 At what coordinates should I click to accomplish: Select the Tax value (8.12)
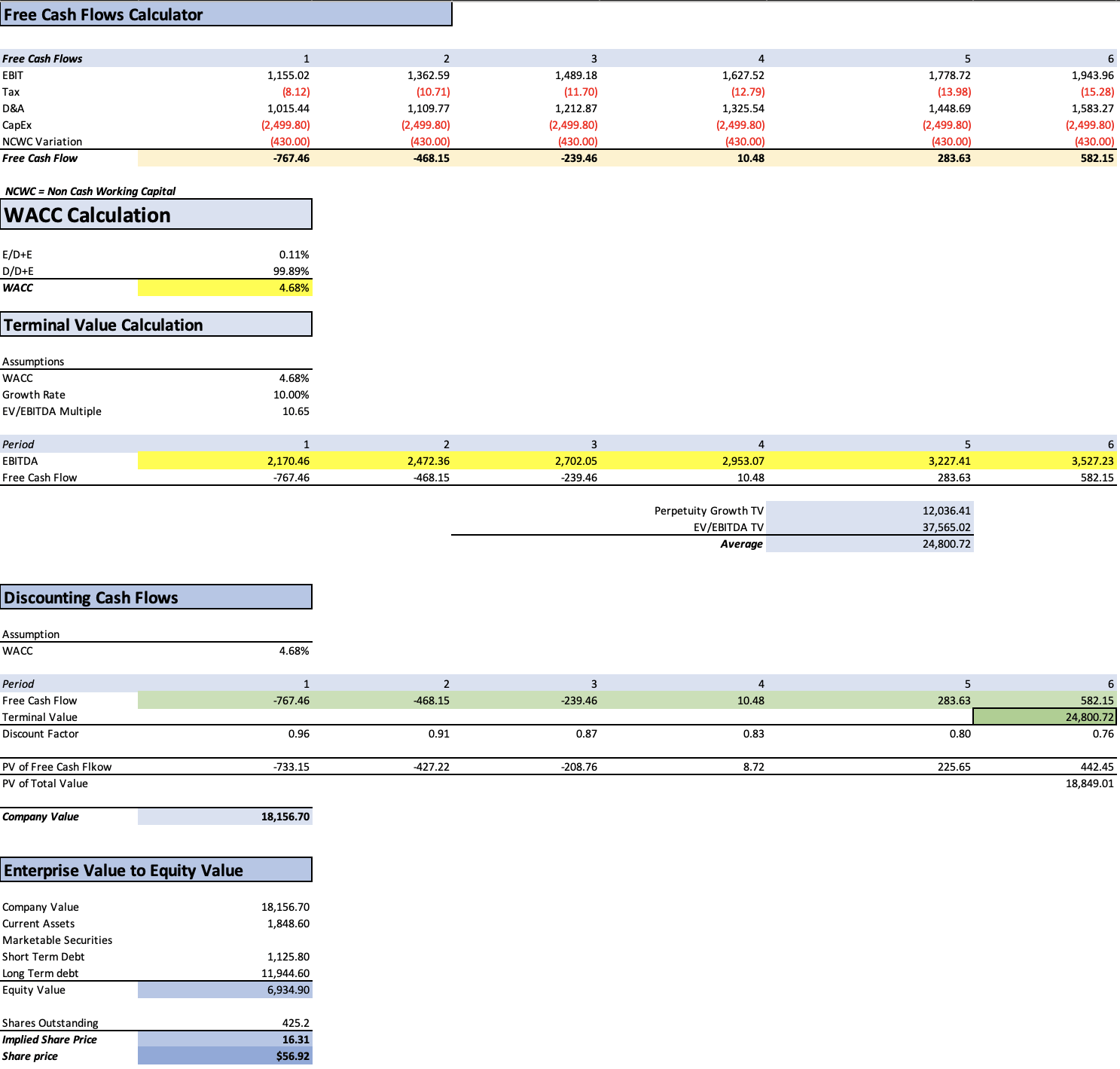pos(296,92)
